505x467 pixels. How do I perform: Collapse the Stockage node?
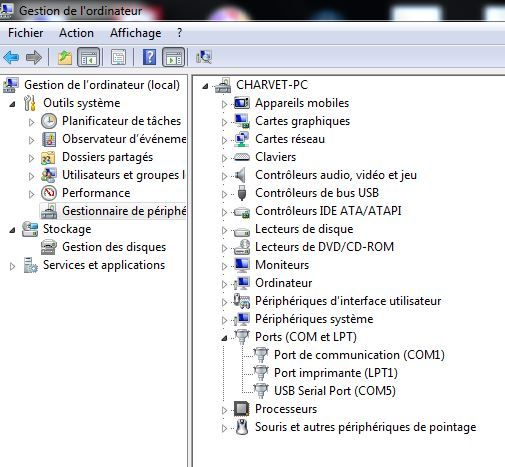12,230
